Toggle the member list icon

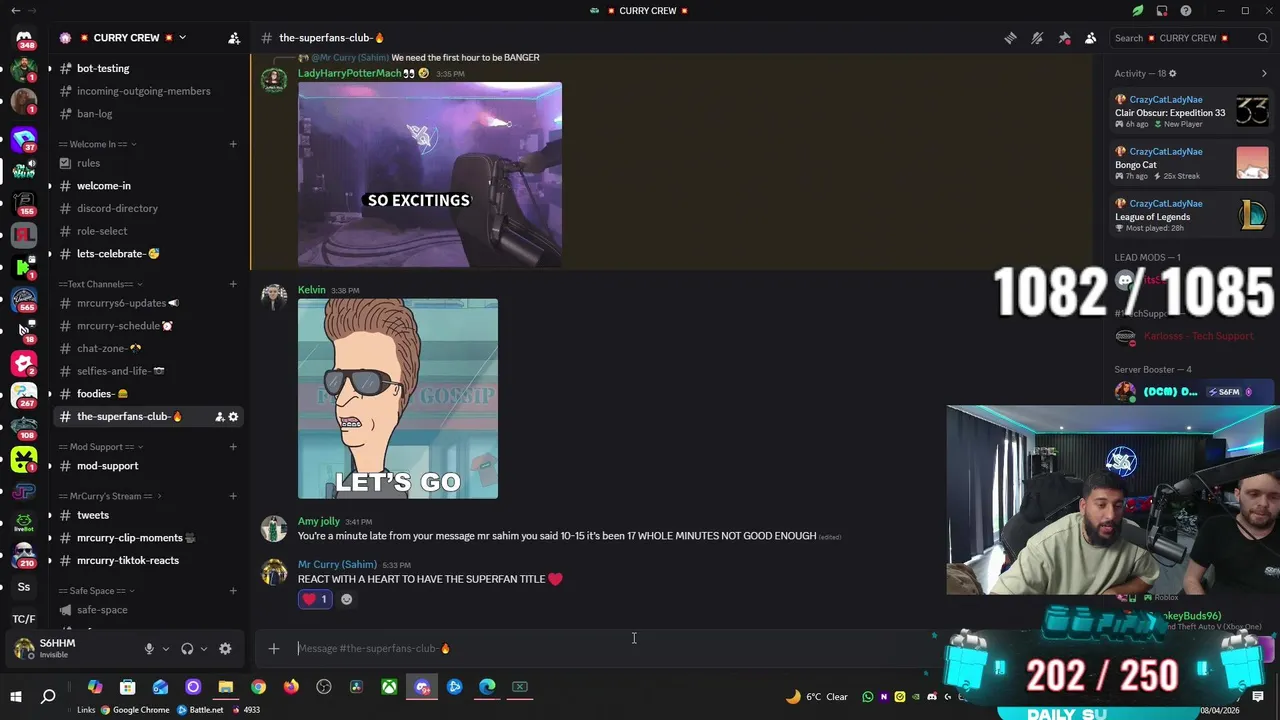pyautogui.click(x=1091, y=38)
